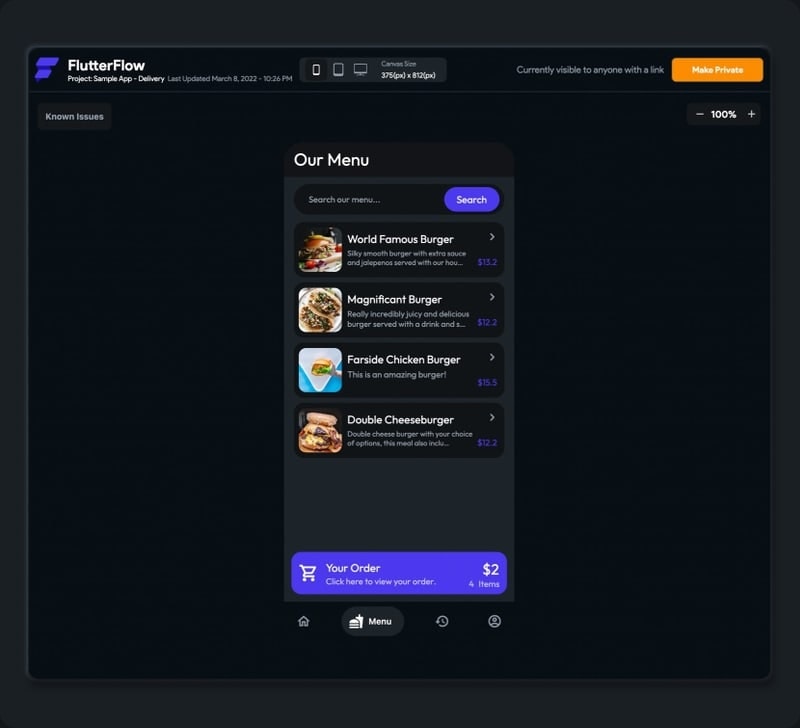This screenshot has width=800, height=728.
Task: Switch to desktop canvas preview
Action: pyautogui.click(x=361, y=69)
